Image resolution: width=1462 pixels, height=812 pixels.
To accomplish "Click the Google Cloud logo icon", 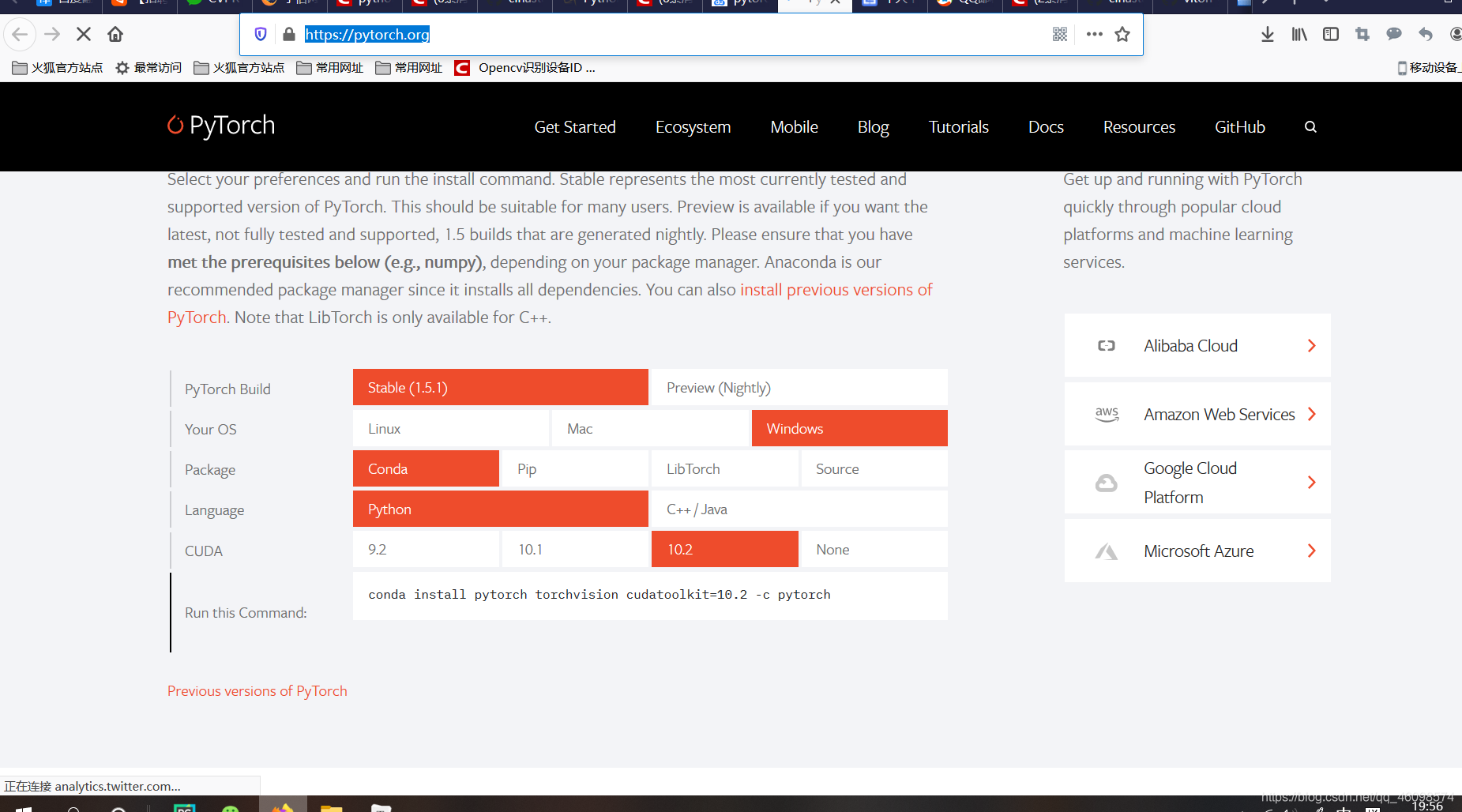I will click(x=1107, y=483).
